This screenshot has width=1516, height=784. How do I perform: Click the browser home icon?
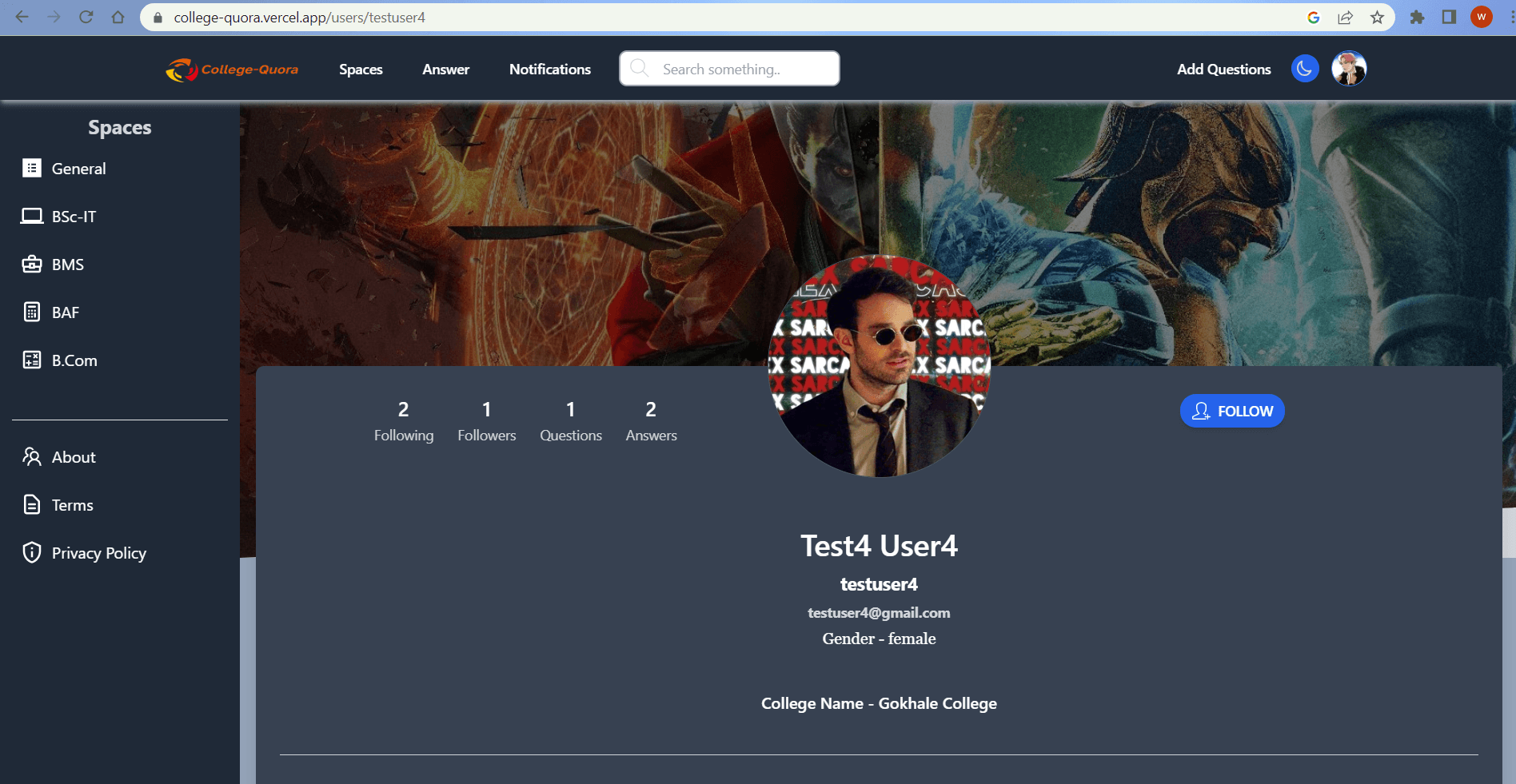point(118,17)
